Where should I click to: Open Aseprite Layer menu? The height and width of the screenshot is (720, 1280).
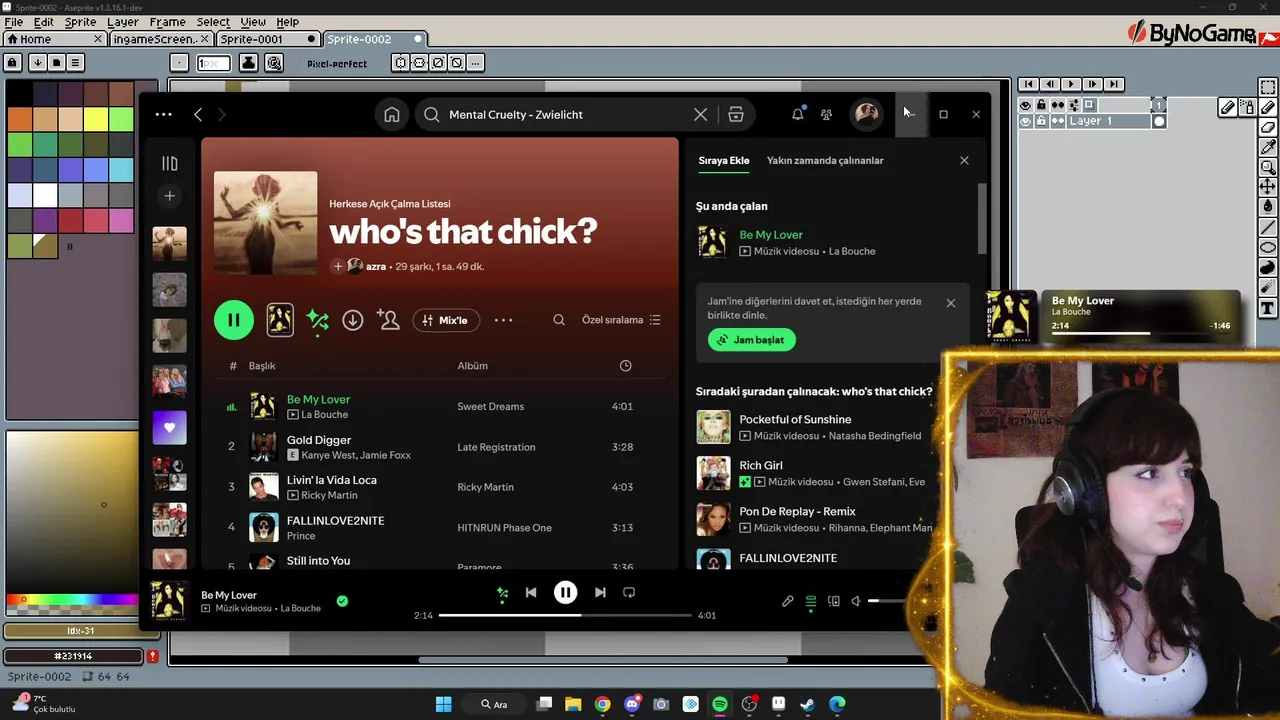click(123, 22)
